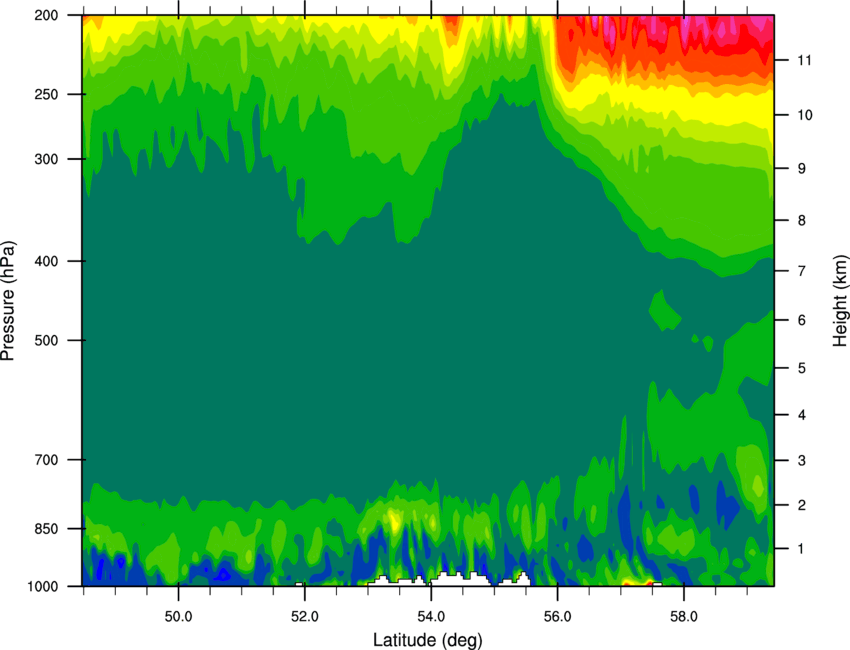Click the 7 km height label
850x650 pixels.
[x=802, y=271]
